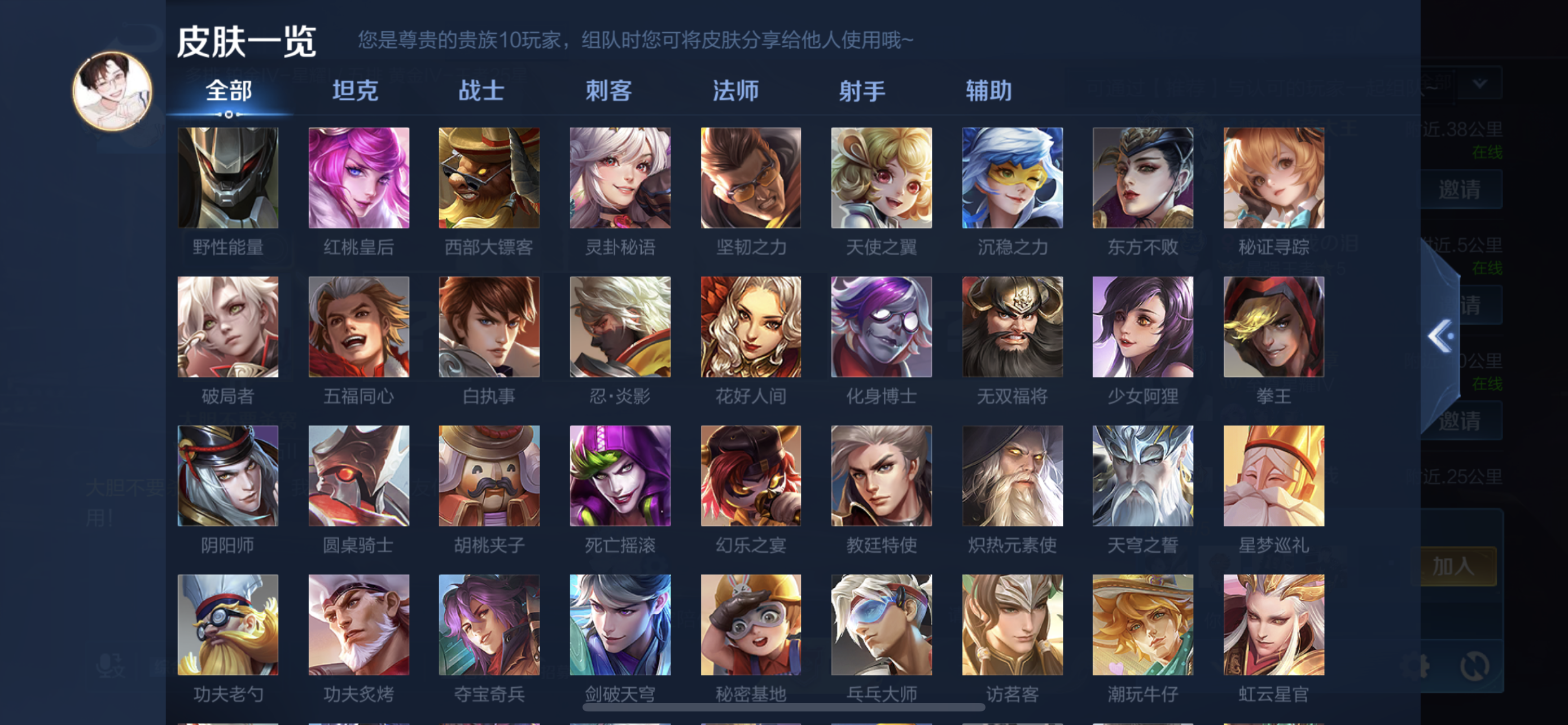The width and height of the screenshot is (1568, 725).
Task: Click the player avatar profile picture
Action: pyautogui.click(x=112, y=91)
